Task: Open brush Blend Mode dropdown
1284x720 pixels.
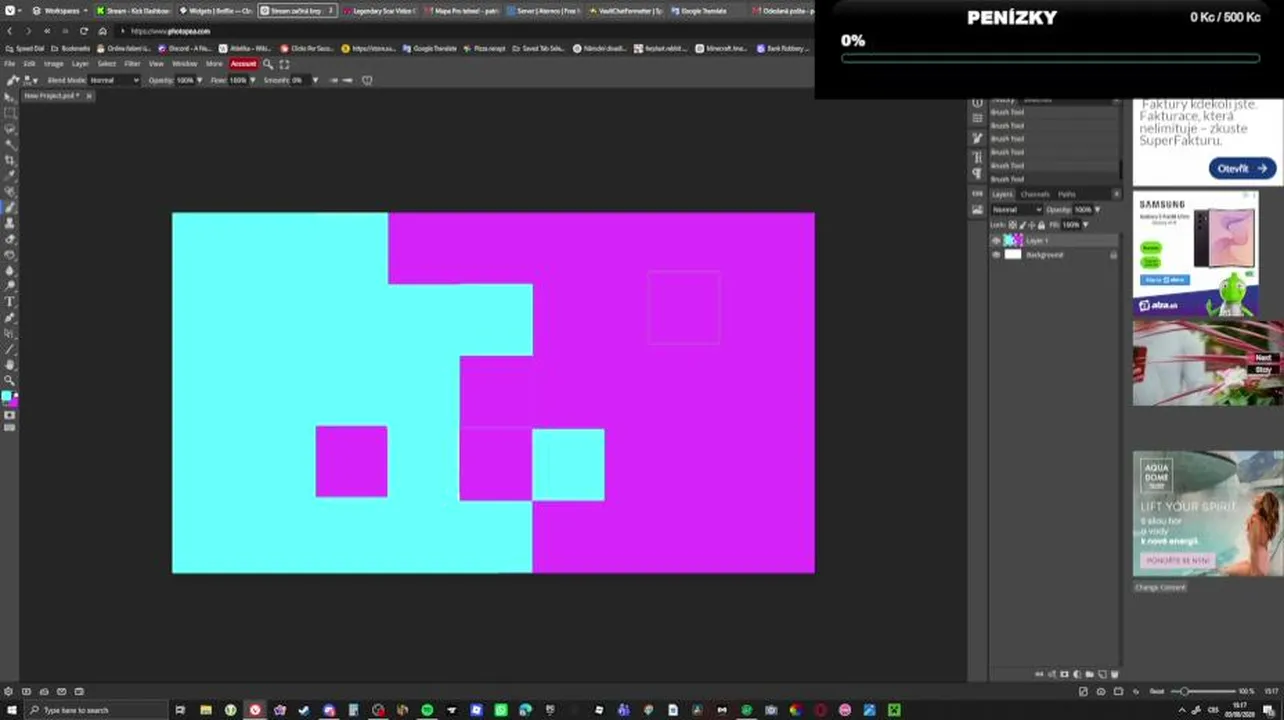Action: pos(114,80)
